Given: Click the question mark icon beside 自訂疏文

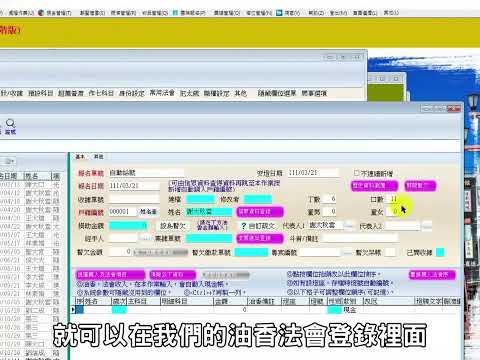Looking at the screenshot, I should coord(243,226).
